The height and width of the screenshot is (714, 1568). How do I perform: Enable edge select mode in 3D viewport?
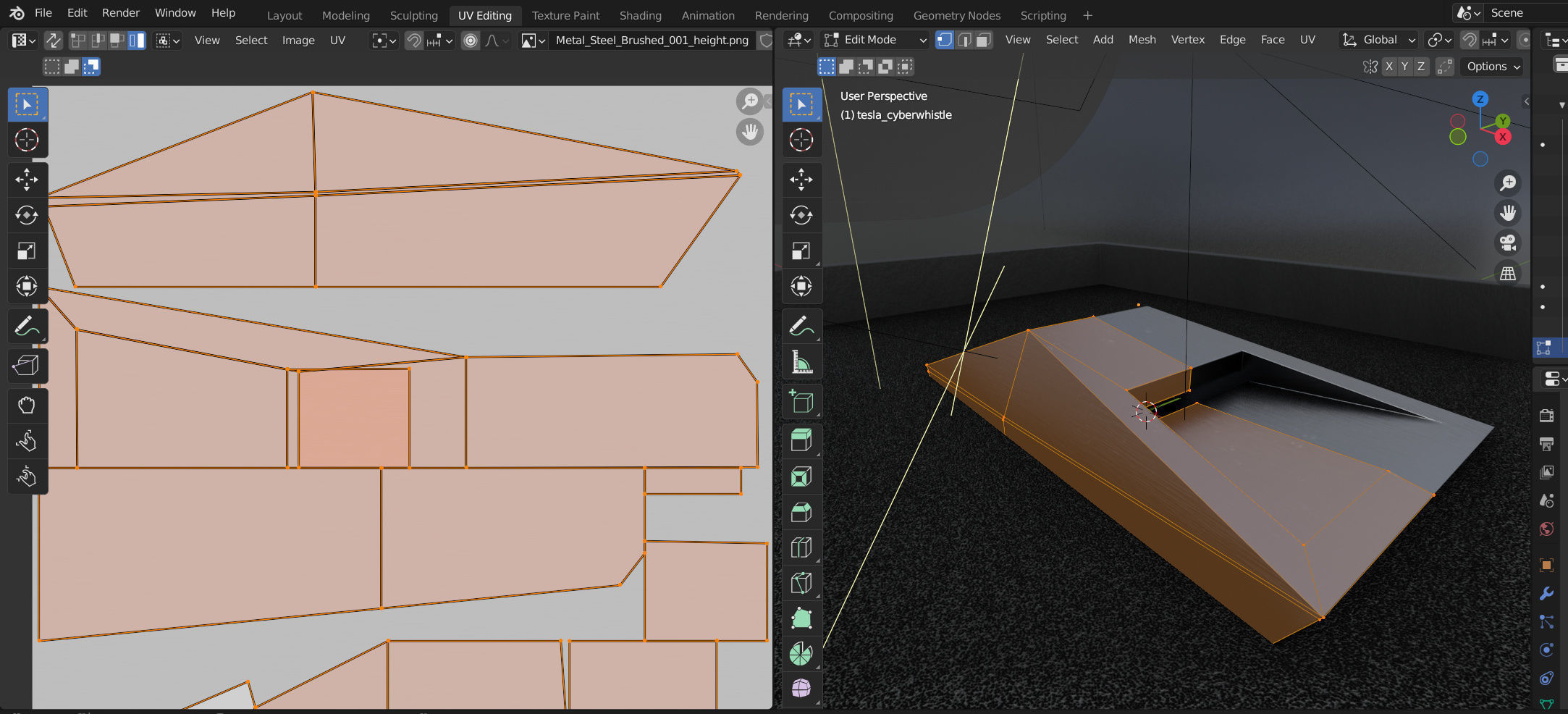point(964,40)
